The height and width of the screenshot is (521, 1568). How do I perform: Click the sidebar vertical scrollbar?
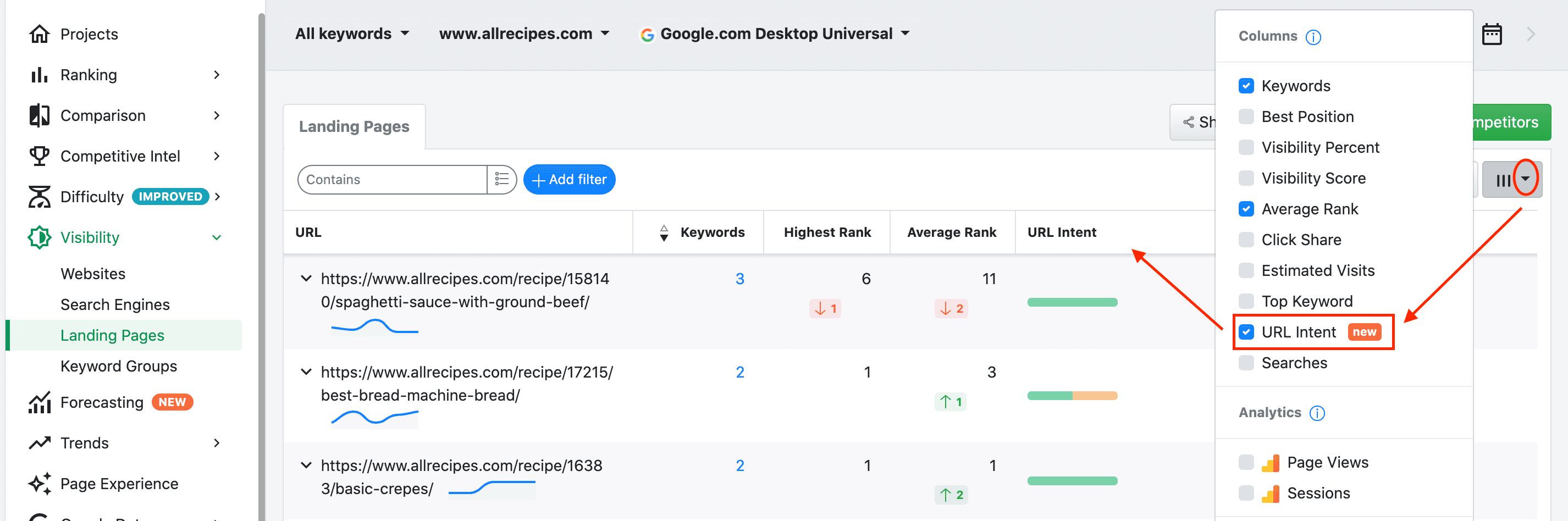coord(261,267)
